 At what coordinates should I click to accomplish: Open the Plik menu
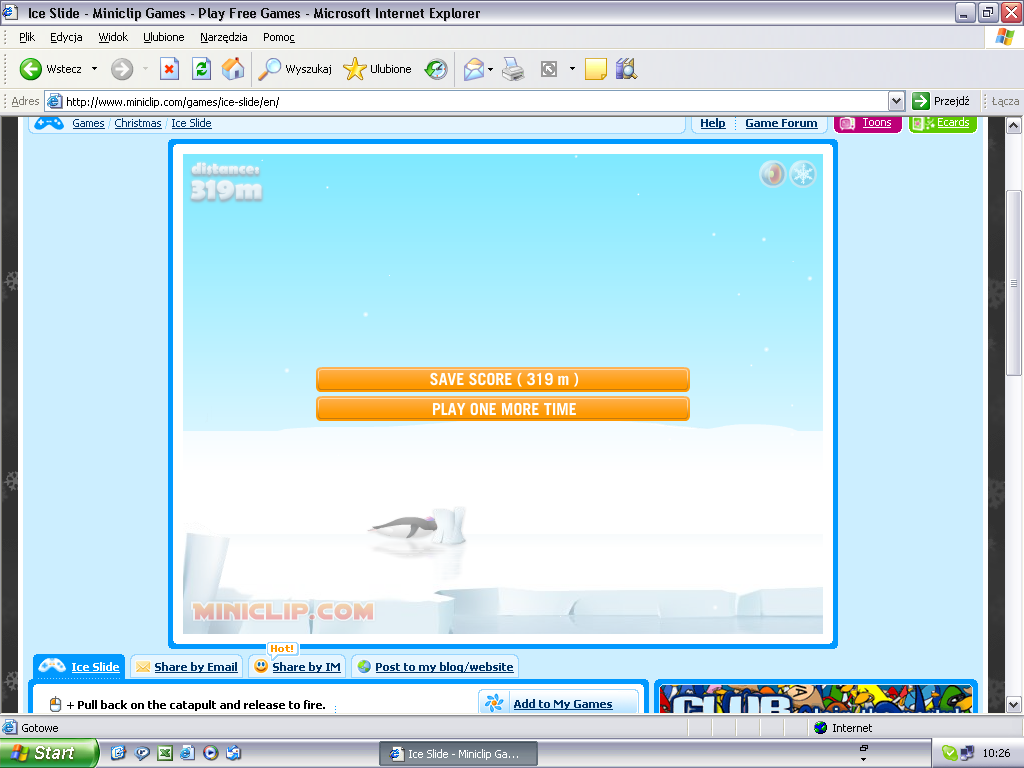pos(27,37)
